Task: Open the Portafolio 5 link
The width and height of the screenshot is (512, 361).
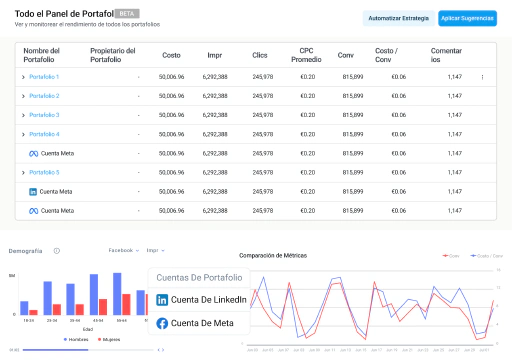Action: coord(44,173)
